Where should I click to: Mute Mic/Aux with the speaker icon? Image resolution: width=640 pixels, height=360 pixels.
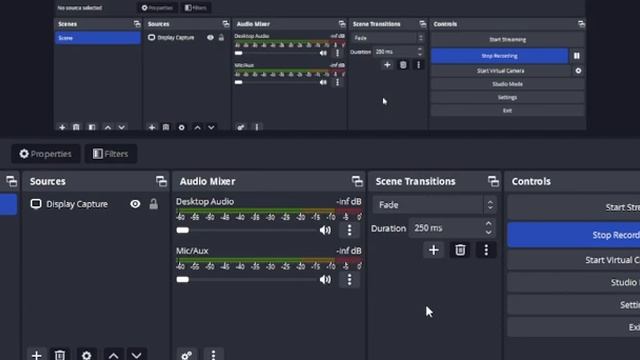pos(325,280)
